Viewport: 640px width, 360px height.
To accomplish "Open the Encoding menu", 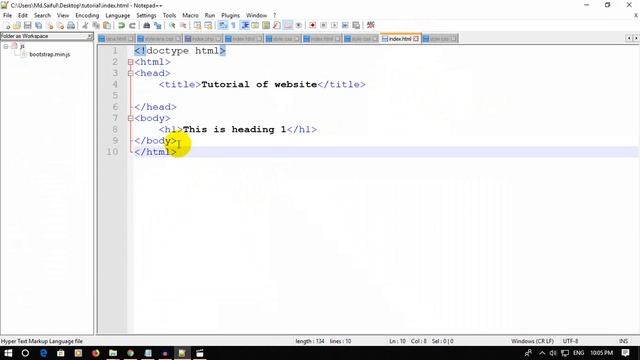I will (x=87, y=15).
